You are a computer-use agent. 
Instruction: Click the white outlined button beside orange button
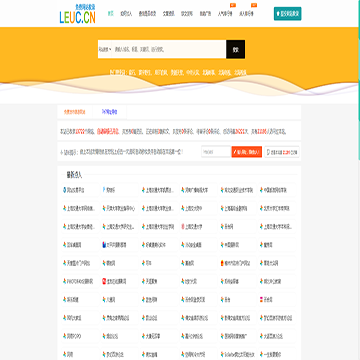(282, 152)
